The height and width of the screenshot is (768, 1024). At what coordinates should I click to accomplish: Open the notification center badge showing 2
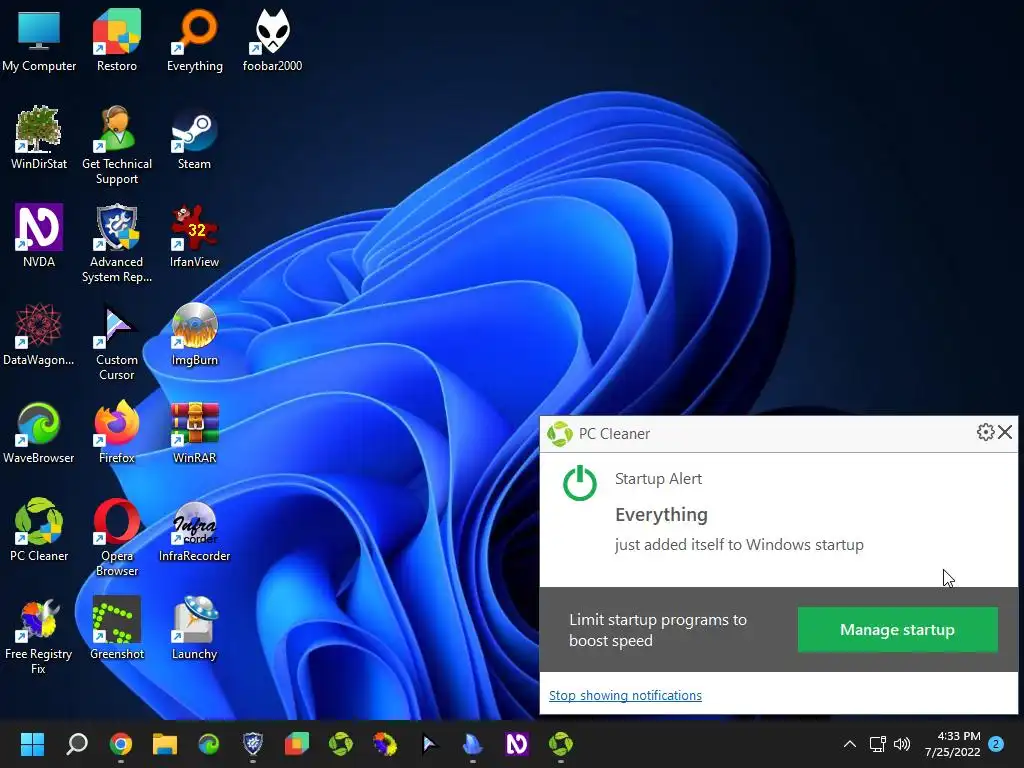pyautogui.click(x=996, y=744)
